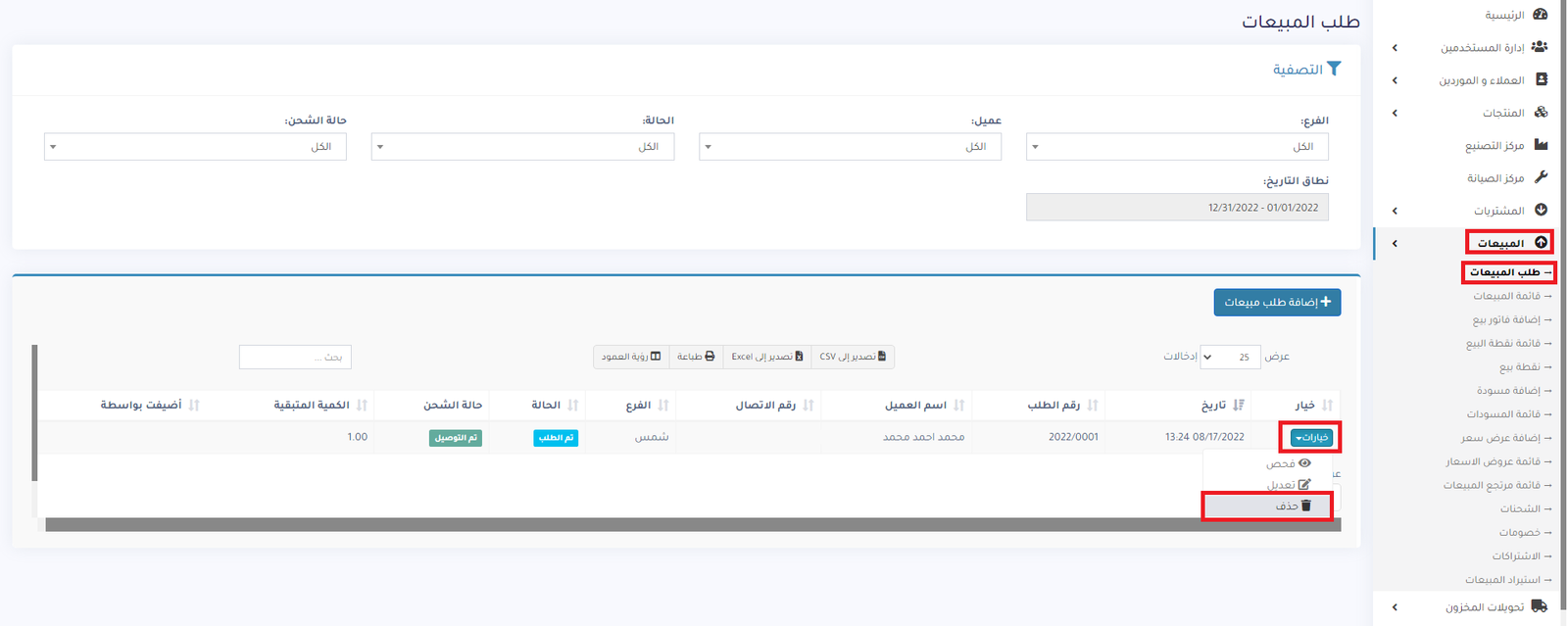This screenshot has width=1568, height=626.
Task: Click the المنتجات cubes icon
Action: click(1541, 113)
